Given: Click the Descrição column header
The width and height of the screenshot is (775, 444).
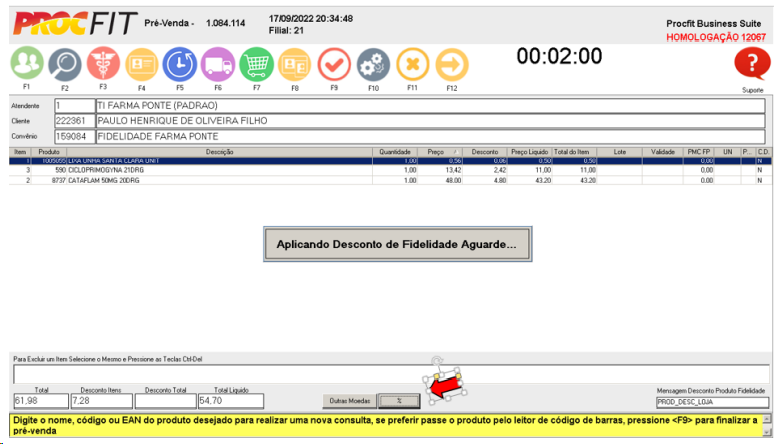Looking at the screenshot, I should point(219,152).
